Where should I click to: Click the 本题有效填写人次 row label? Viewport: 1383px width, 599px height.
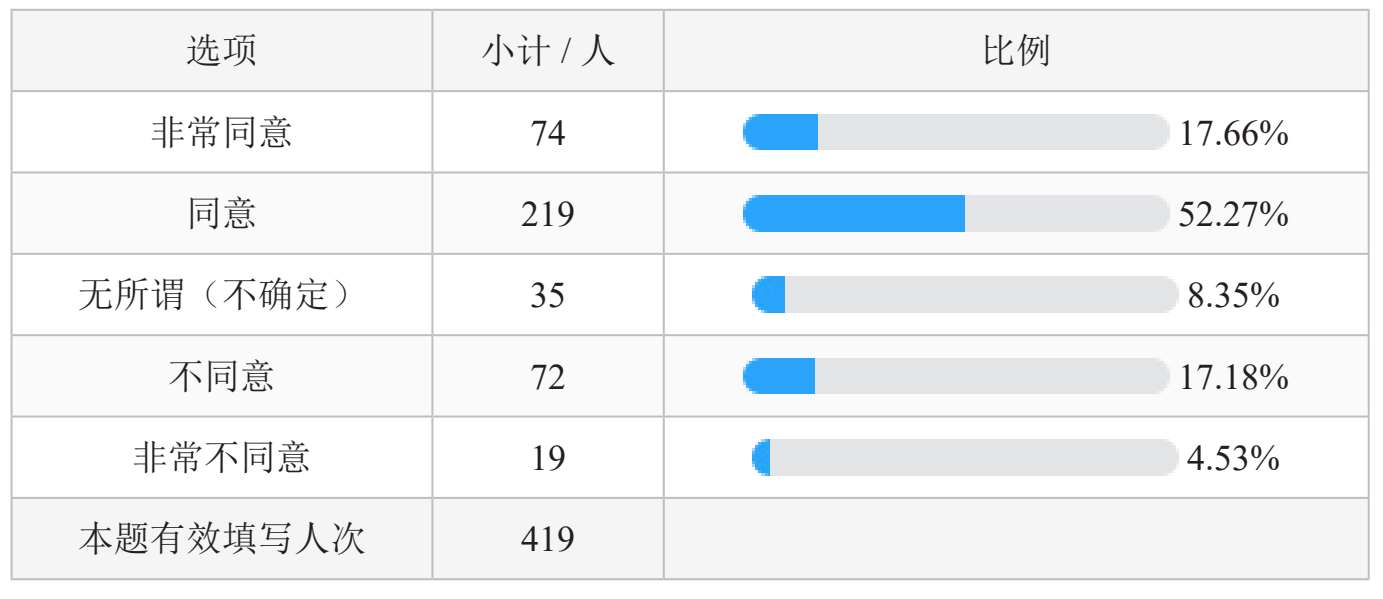[x=222, y=540]
